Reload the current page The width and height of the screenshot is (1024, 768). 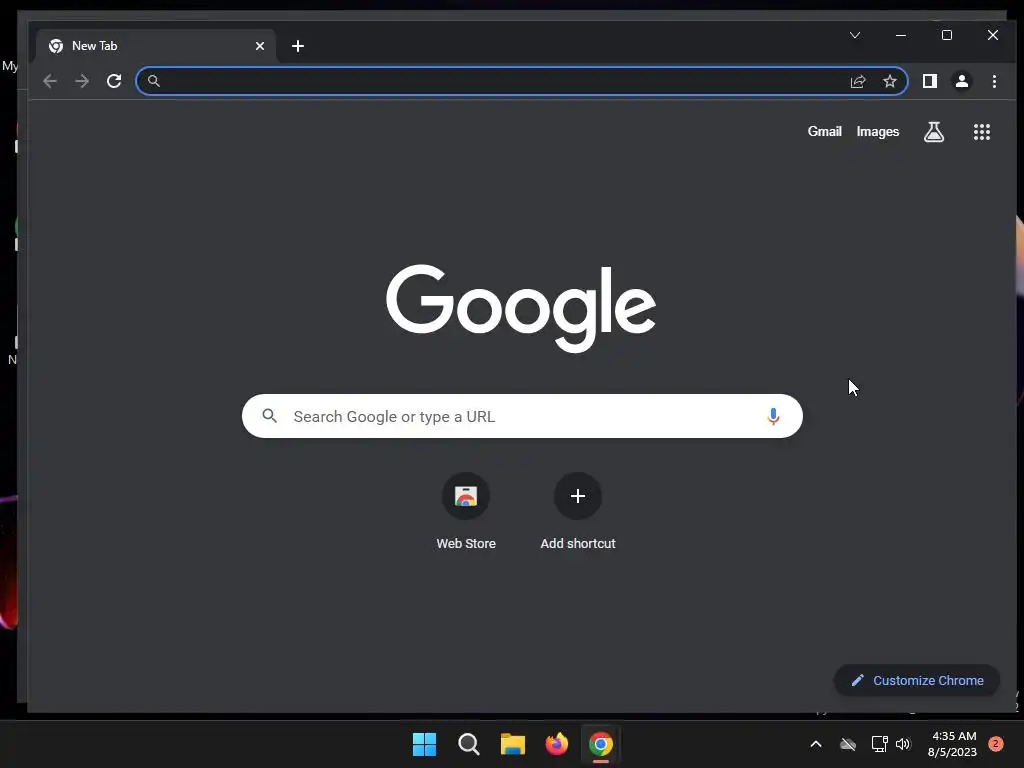[114, 81]
